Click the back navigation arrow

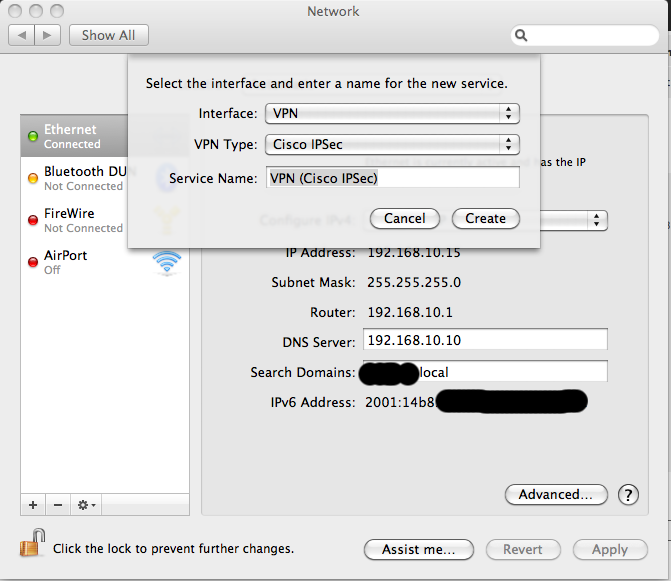(x=21, y=35)
